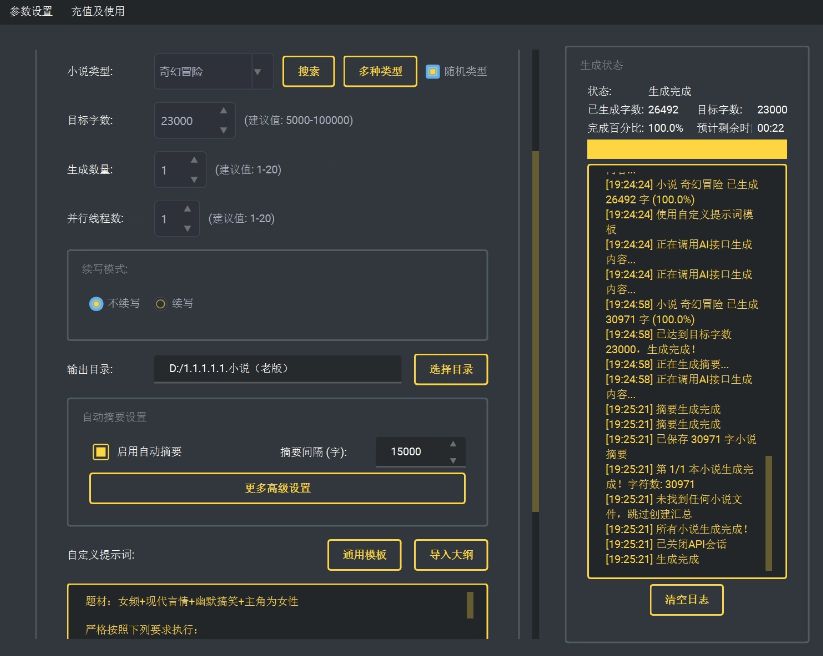
Task: Disable the 启用自动摘要 checkbox
Action: [101, 452]
